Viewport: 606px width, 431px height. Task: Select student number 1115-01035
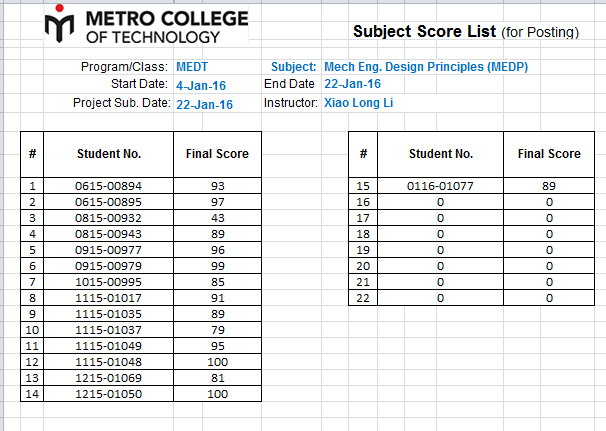point(109,314)
